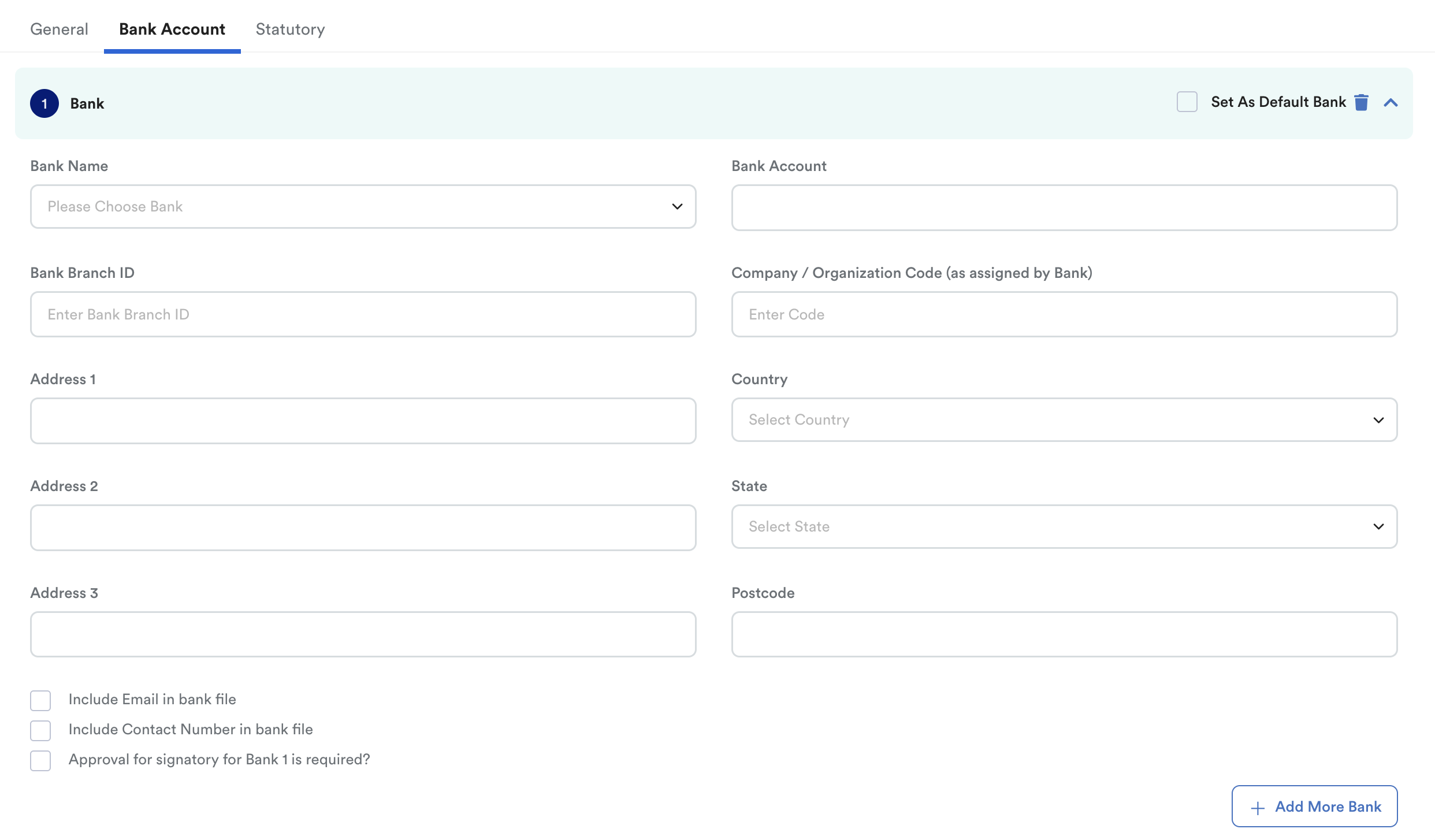The width and height of the screenshot is (1435, 840).
Task: Open the Select Country dropdown
Action: [1064, 419]
